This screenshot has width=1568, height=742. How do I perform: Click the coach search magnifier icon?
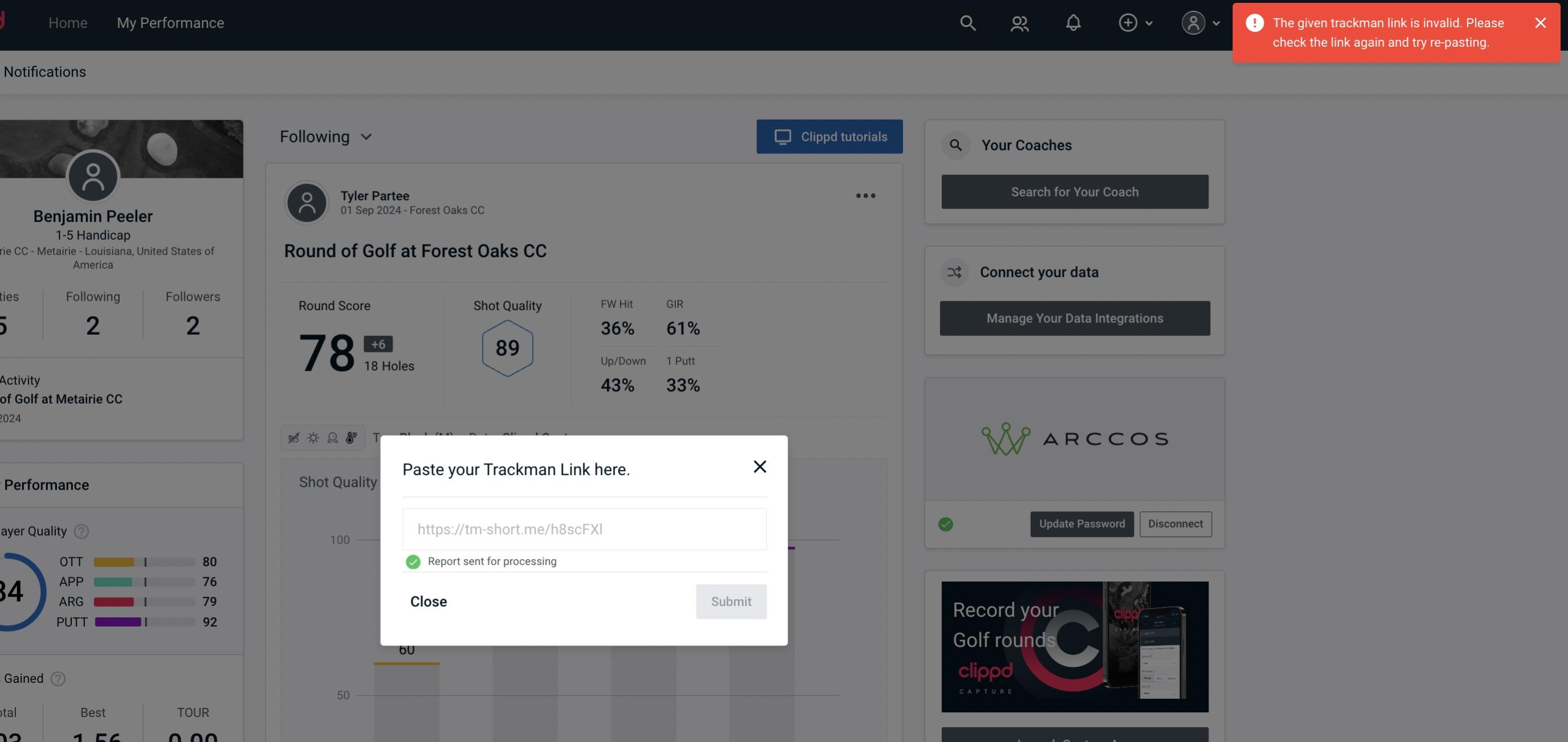coord(955,145)
